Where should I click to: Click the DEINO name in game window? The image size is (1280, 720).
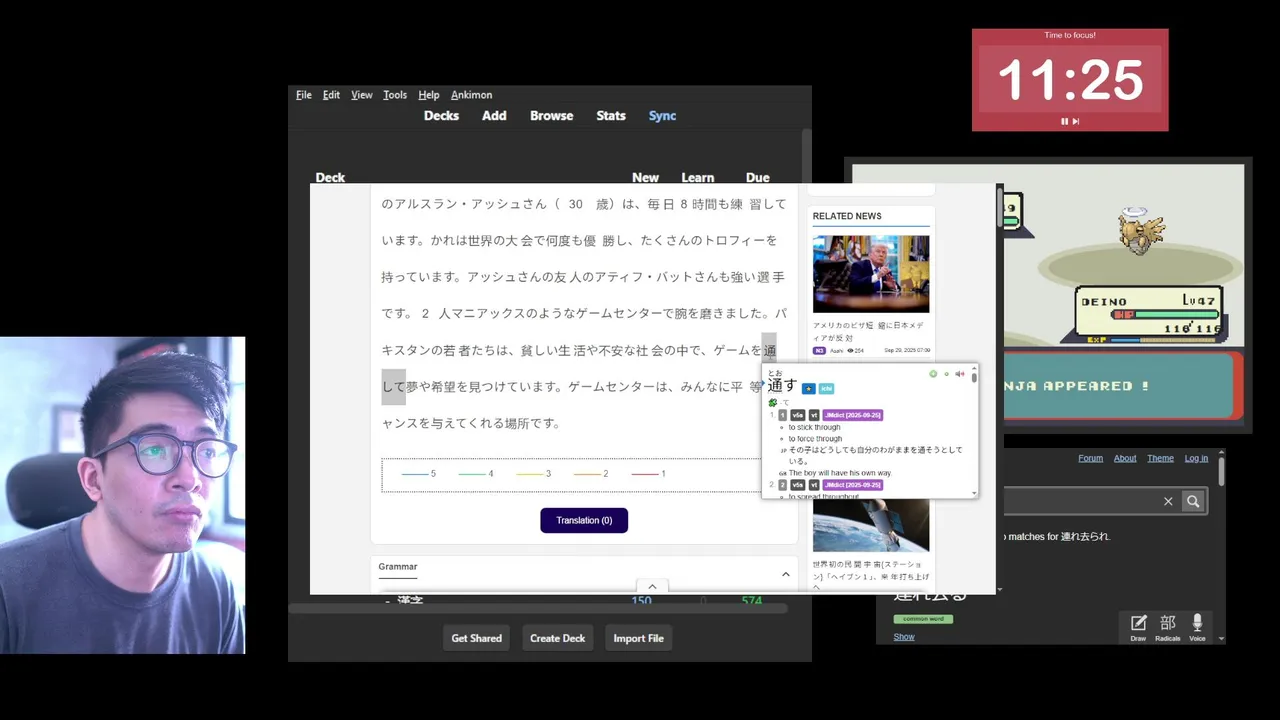[1103, 301]
